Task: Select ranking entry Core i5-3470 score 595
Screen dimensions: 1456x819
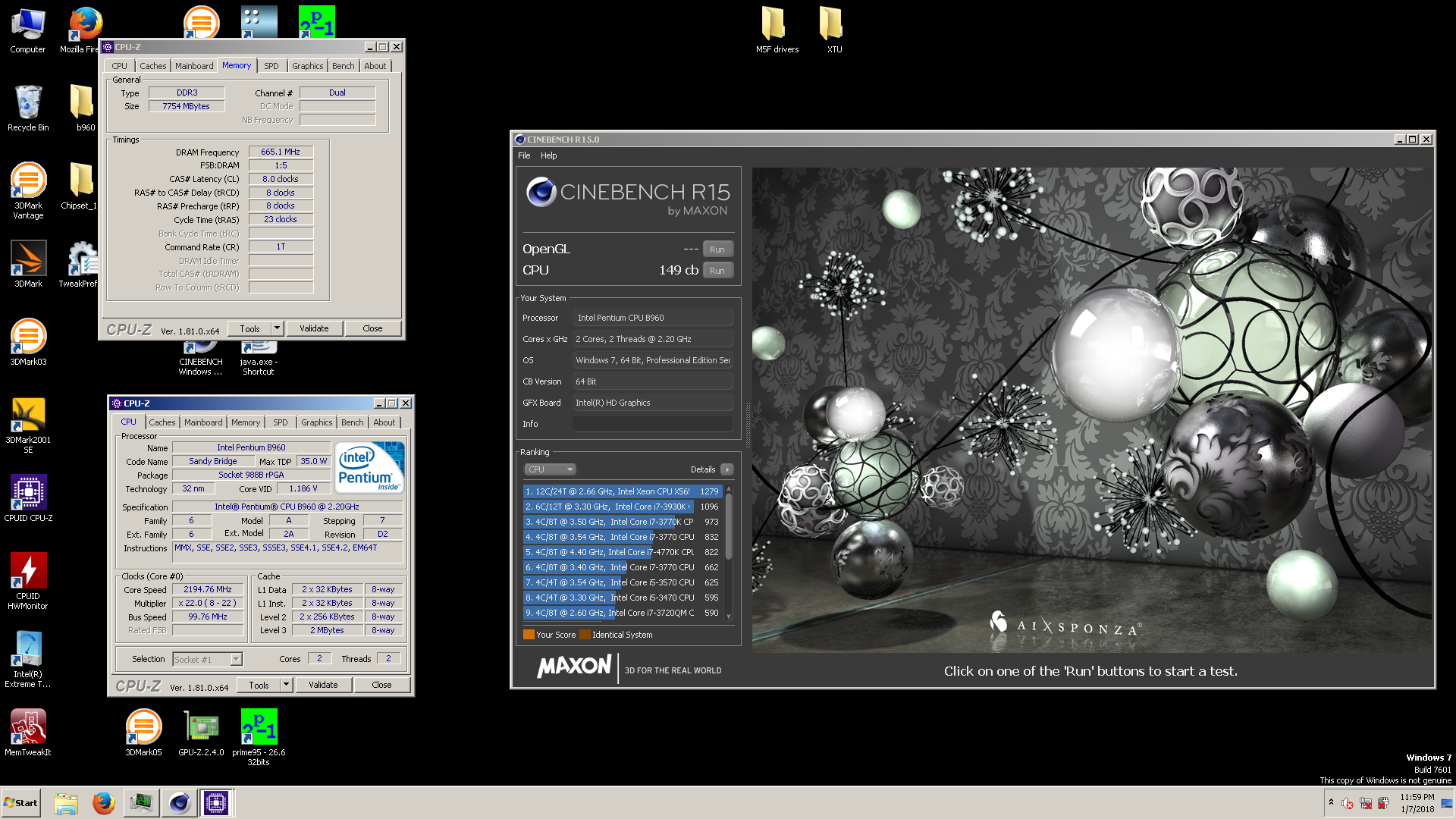Action: click(622, 598)
